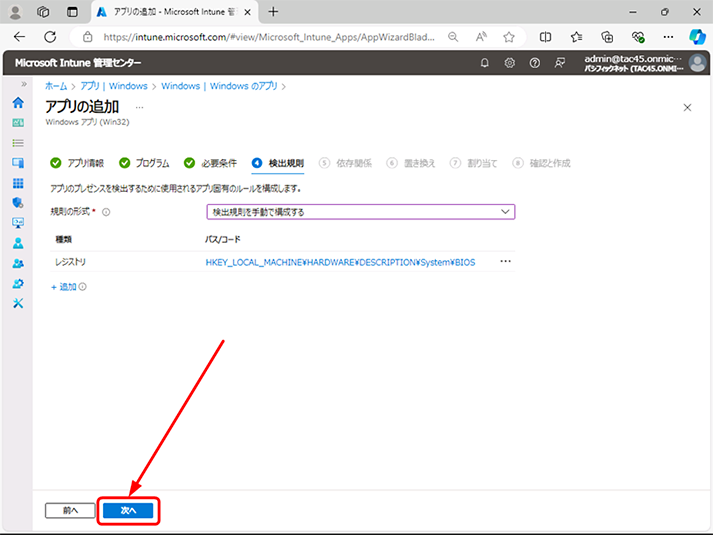Click + 追加 link

pyautogui.click(x=64, y=287)
